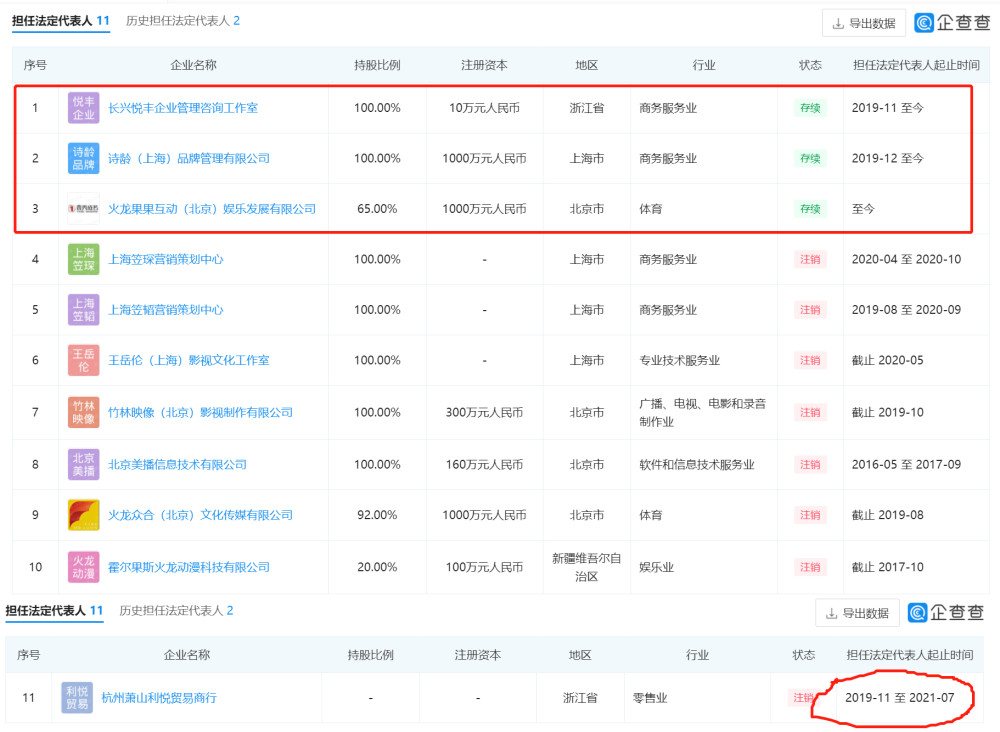Click 注销 status tag for 上海笠琛
This screenshot has height=732, width=1000.
coord(810,260)
